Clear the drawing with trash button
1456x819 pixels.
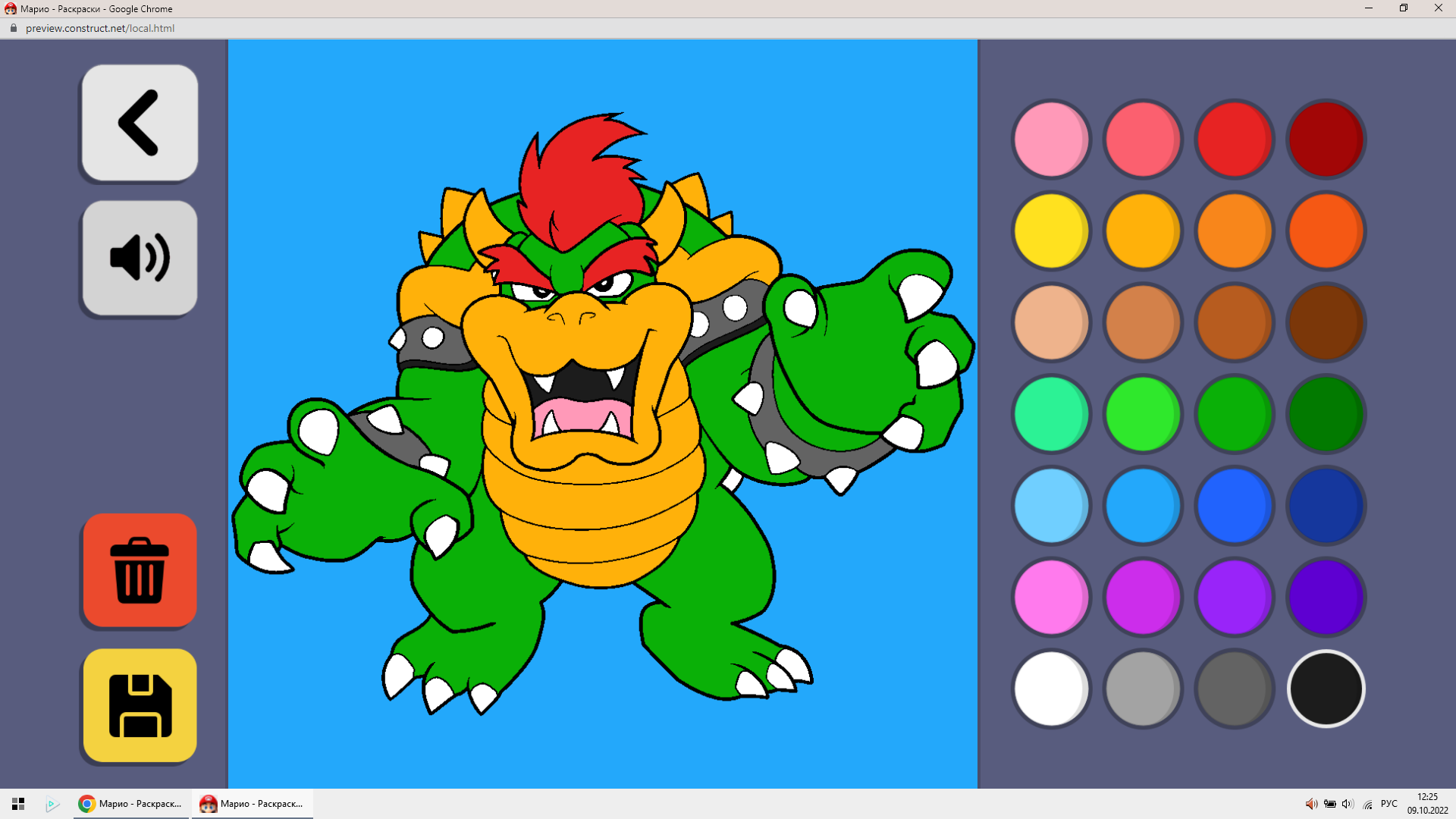pyautogui.click(x=140, y=570)
